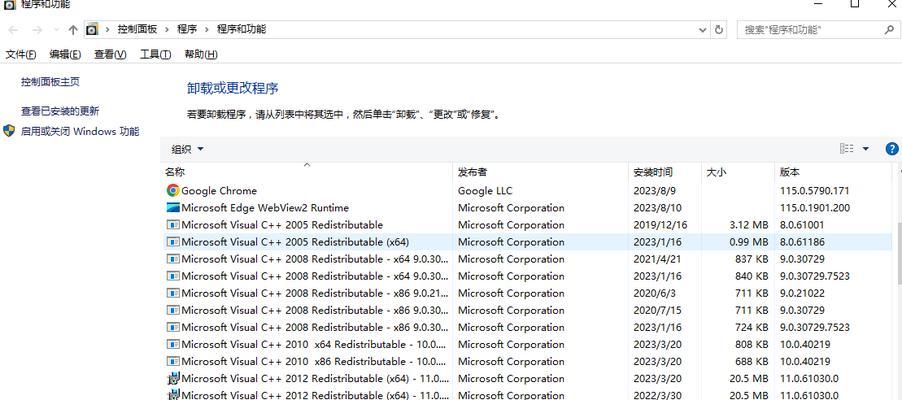Open the 文件(F) menu
The image size is (902, 400).
click(x=21, y=54)
